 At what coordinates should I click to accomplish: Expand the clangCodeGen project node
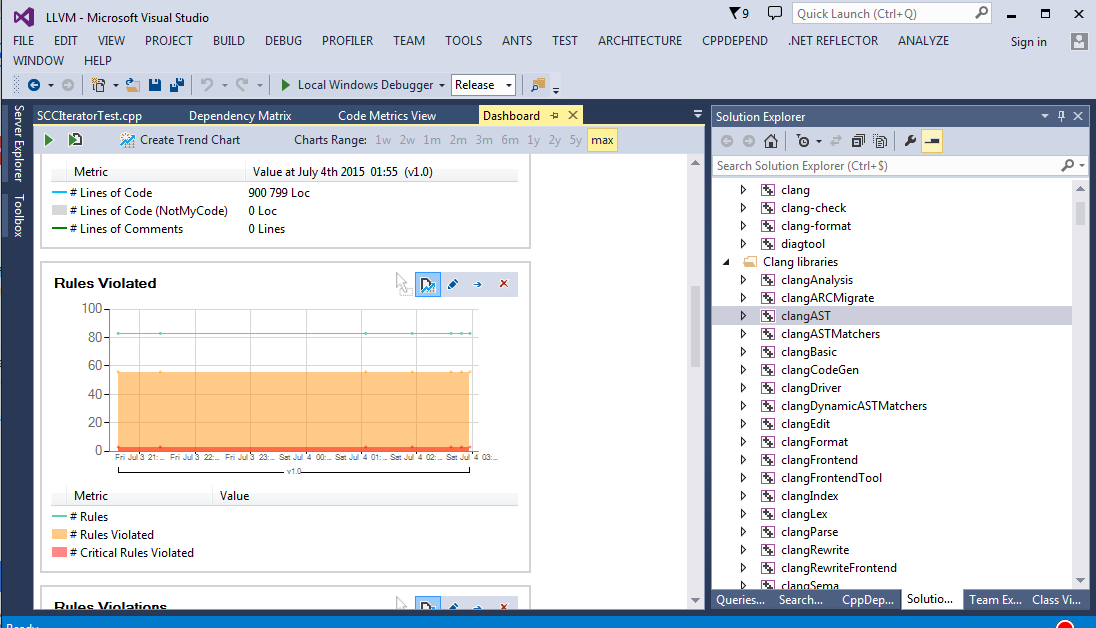click(x=743, y=370)
